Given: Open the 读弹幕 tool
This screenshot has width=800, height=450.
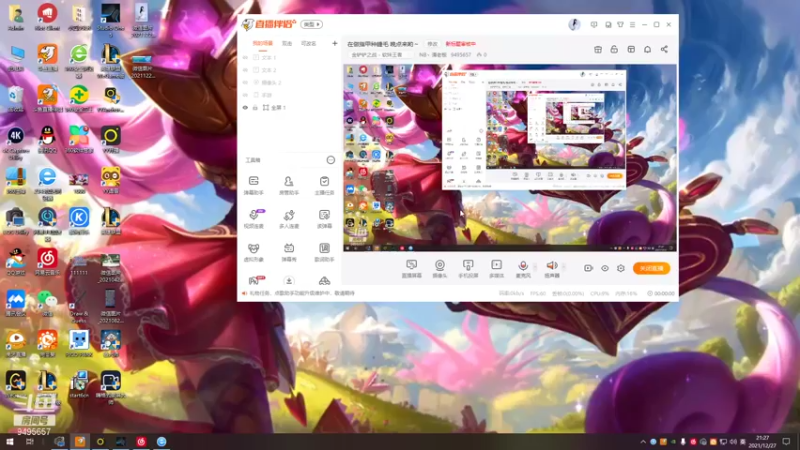Looking at the screenshot, I should pos(324,218).
